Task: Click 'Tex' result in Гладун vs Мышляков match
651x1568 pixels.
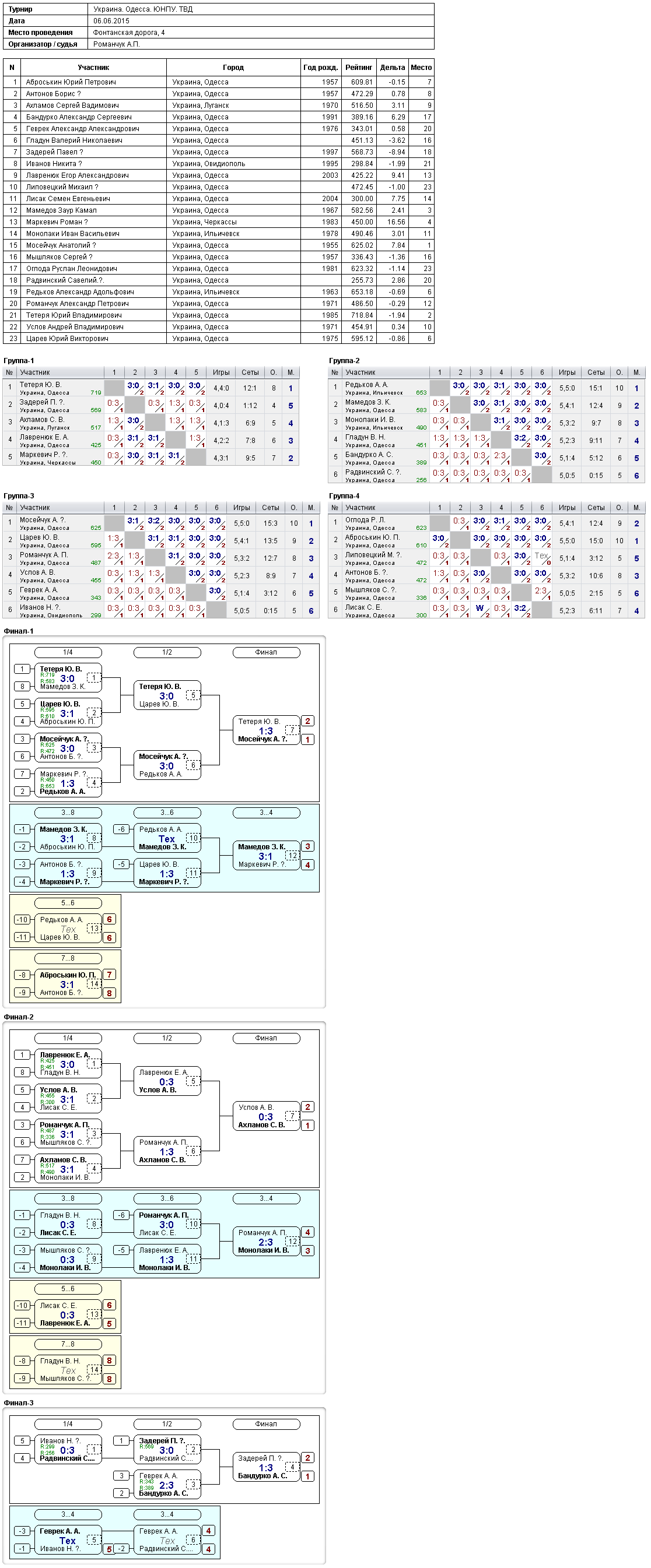Action: (x=68, y=1371)
